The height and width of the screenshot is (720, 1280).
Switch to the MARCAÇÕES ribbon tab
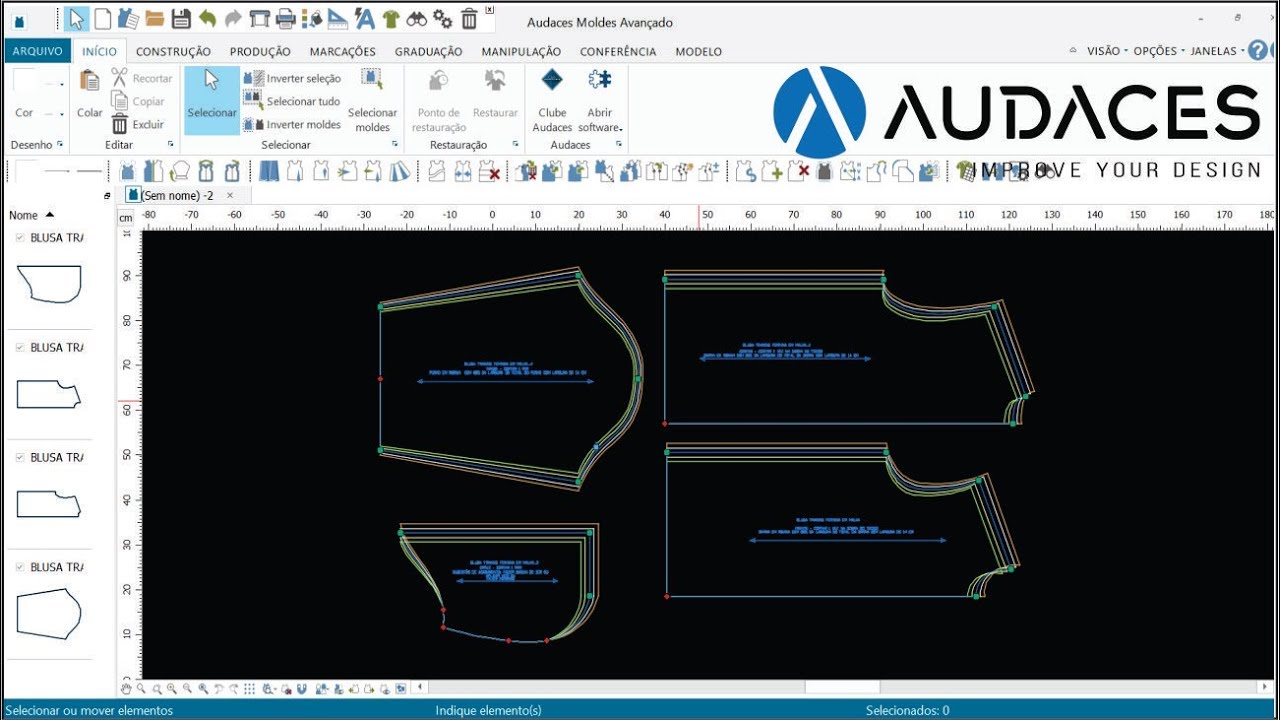click(343, 52)
